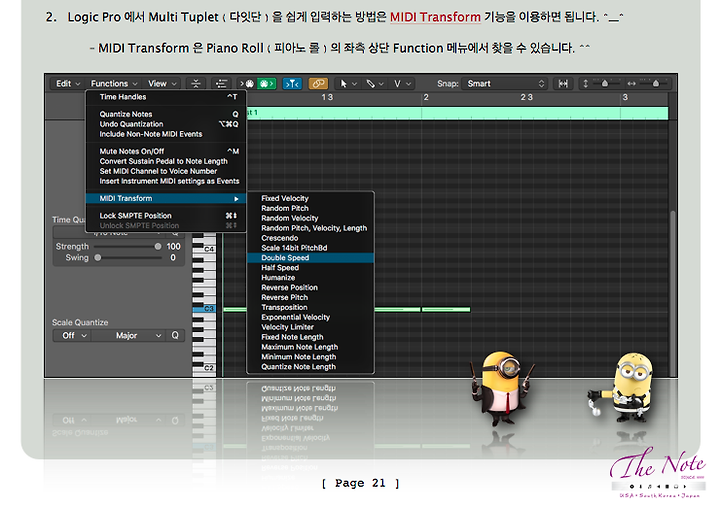This screenshot has width=720, height=506.
Task: Select Humanize transform
Action: (310, 278)
